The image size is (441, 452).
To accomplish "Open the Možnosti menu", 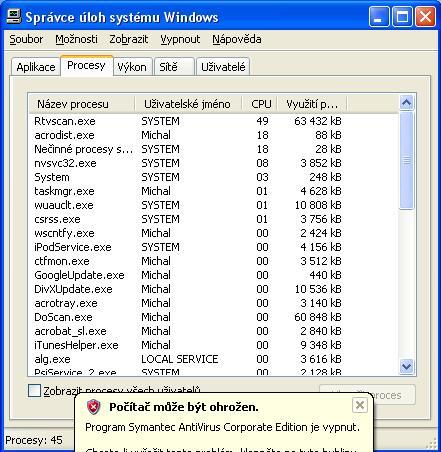I will coord(76,39).
